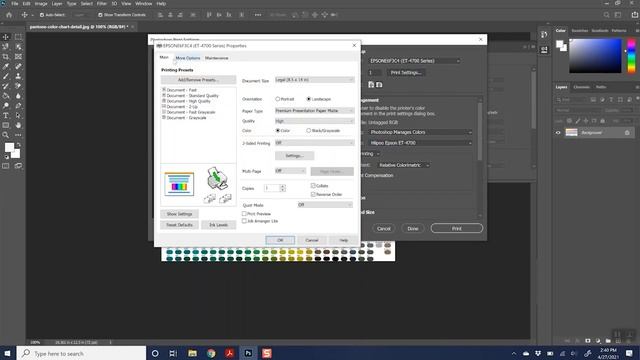Click the Search icon in options bar
Screen dimensions: 640x360
(x=607, y=15)
